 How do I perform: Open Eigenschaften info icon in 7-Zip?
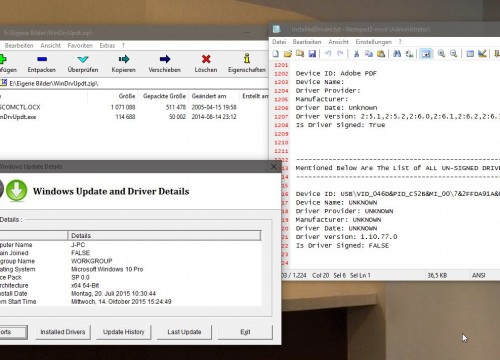247,59
